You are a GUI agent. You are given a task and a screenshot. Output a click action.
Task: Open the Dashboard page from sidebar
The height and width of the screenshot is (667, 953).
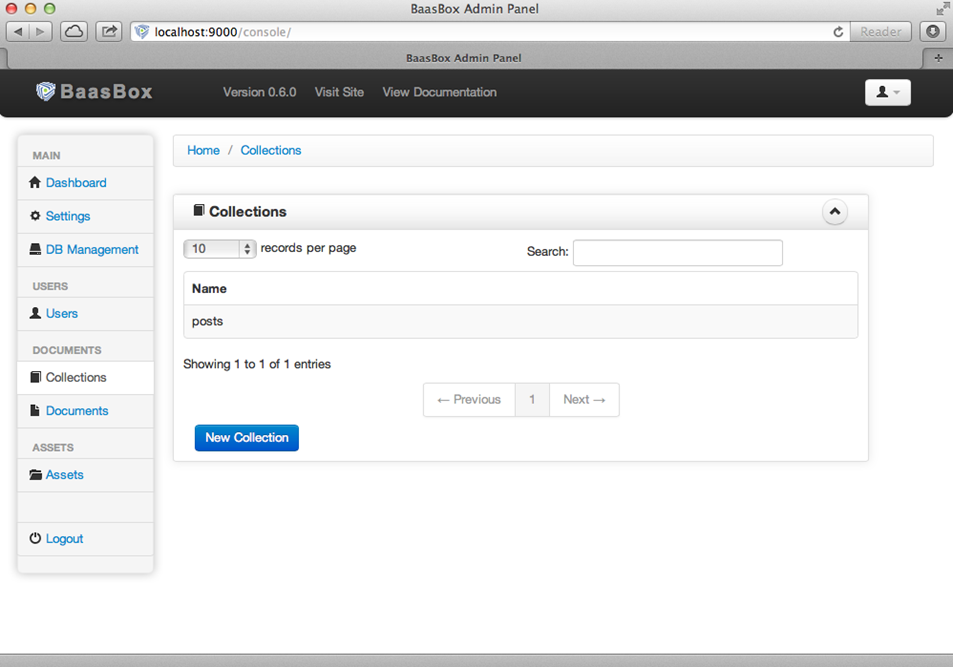click(76, 183)
